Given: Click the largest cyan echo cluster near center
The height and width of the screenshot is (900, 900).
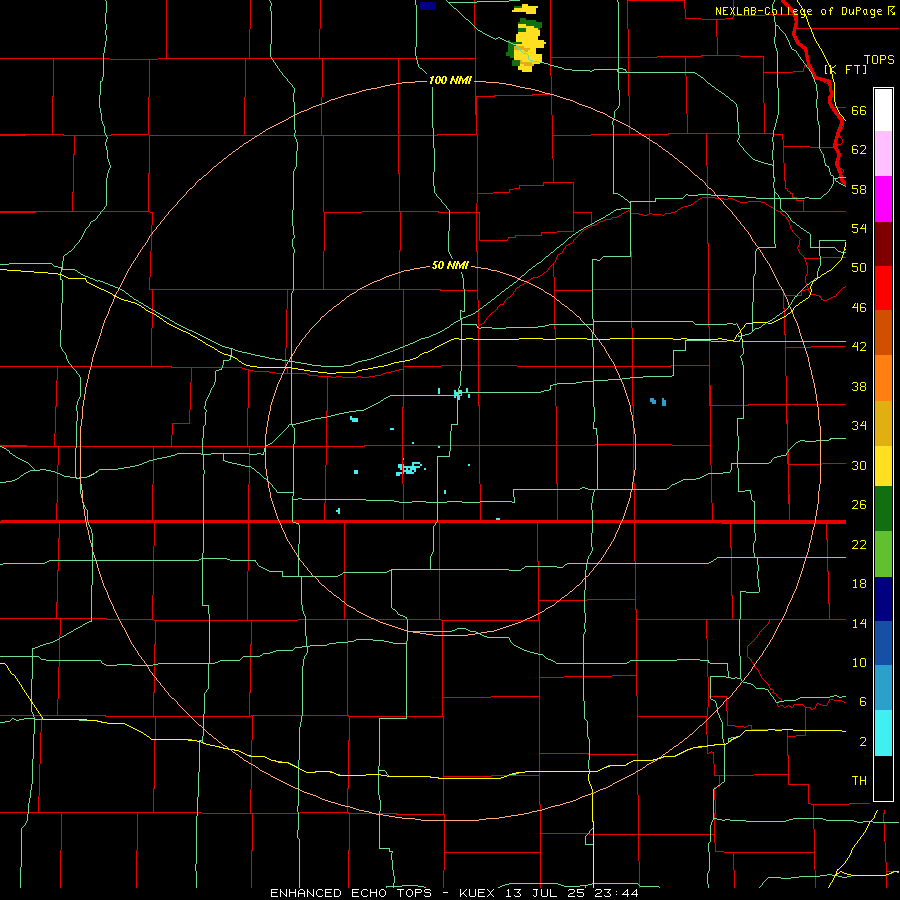Looking at the screenshot, I should coord(410,468).
